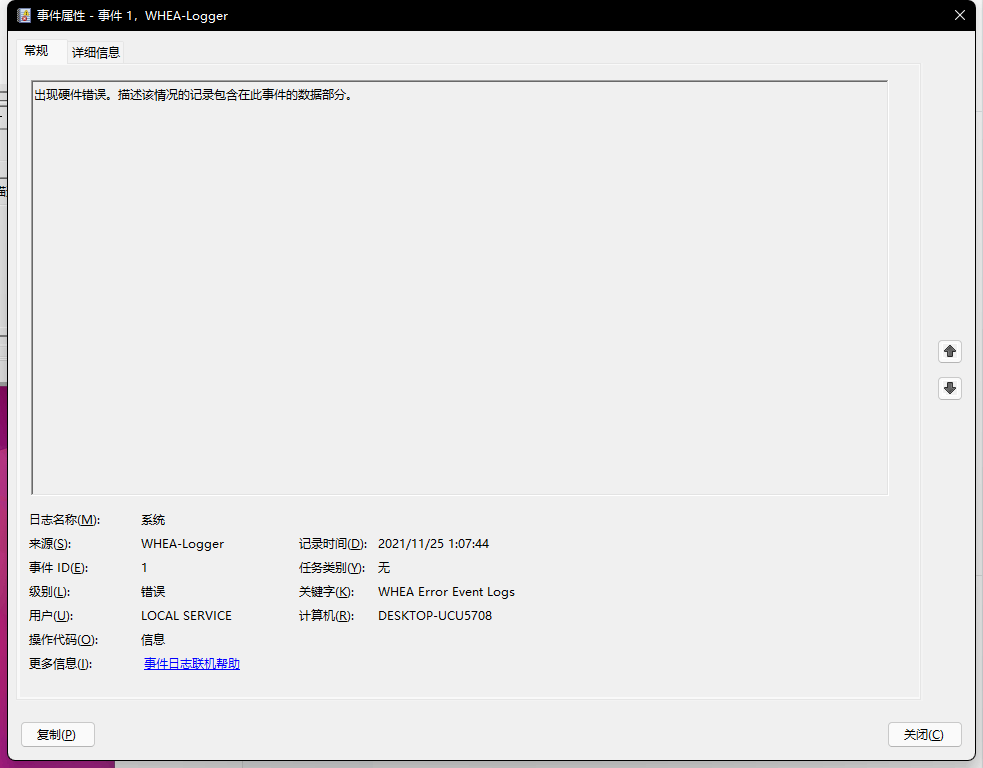
Task: Click the 任务类别(Y) label
Action: (x=332, y=567)
